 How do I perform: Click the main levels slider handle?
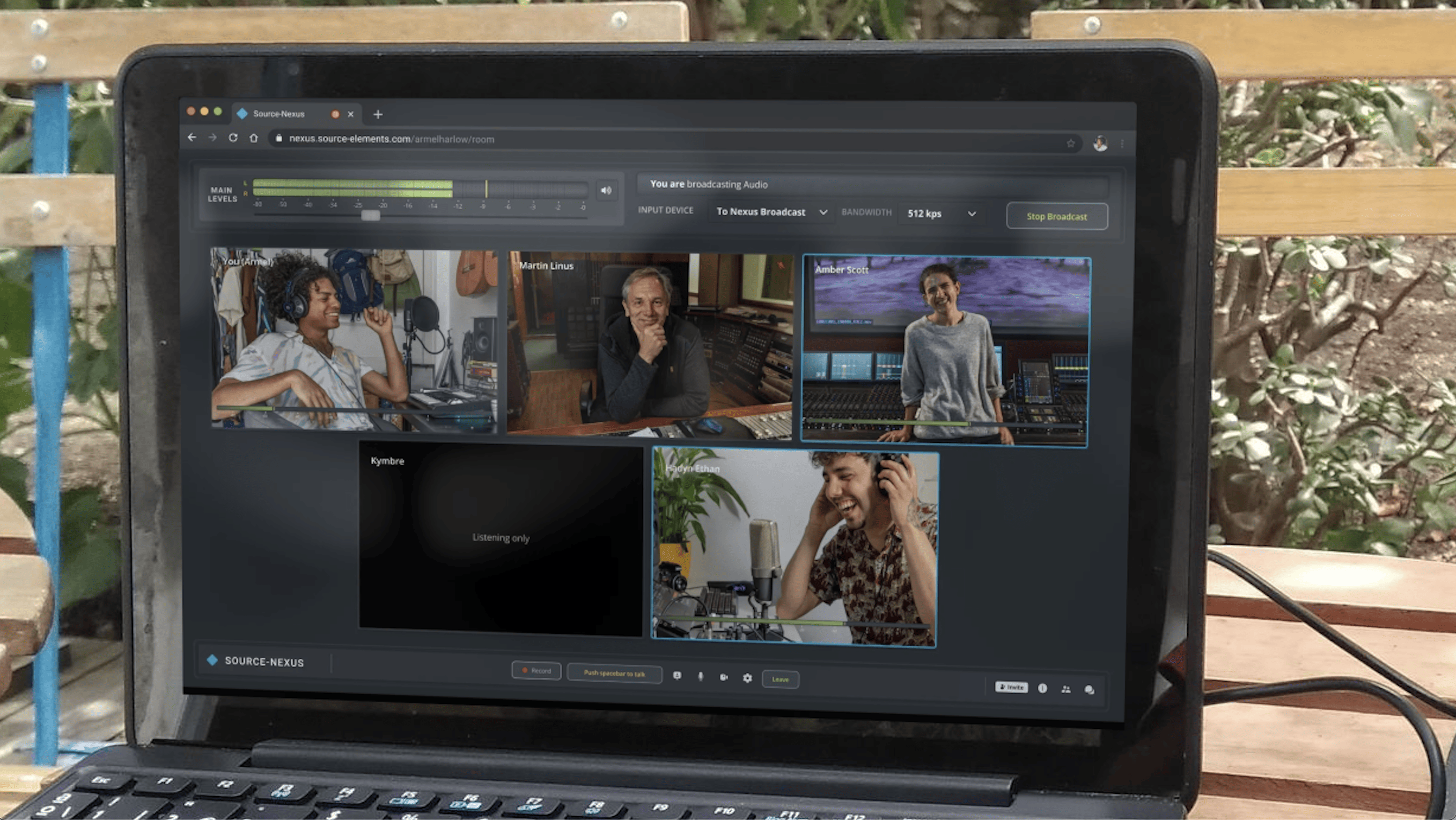pos(370,215)
